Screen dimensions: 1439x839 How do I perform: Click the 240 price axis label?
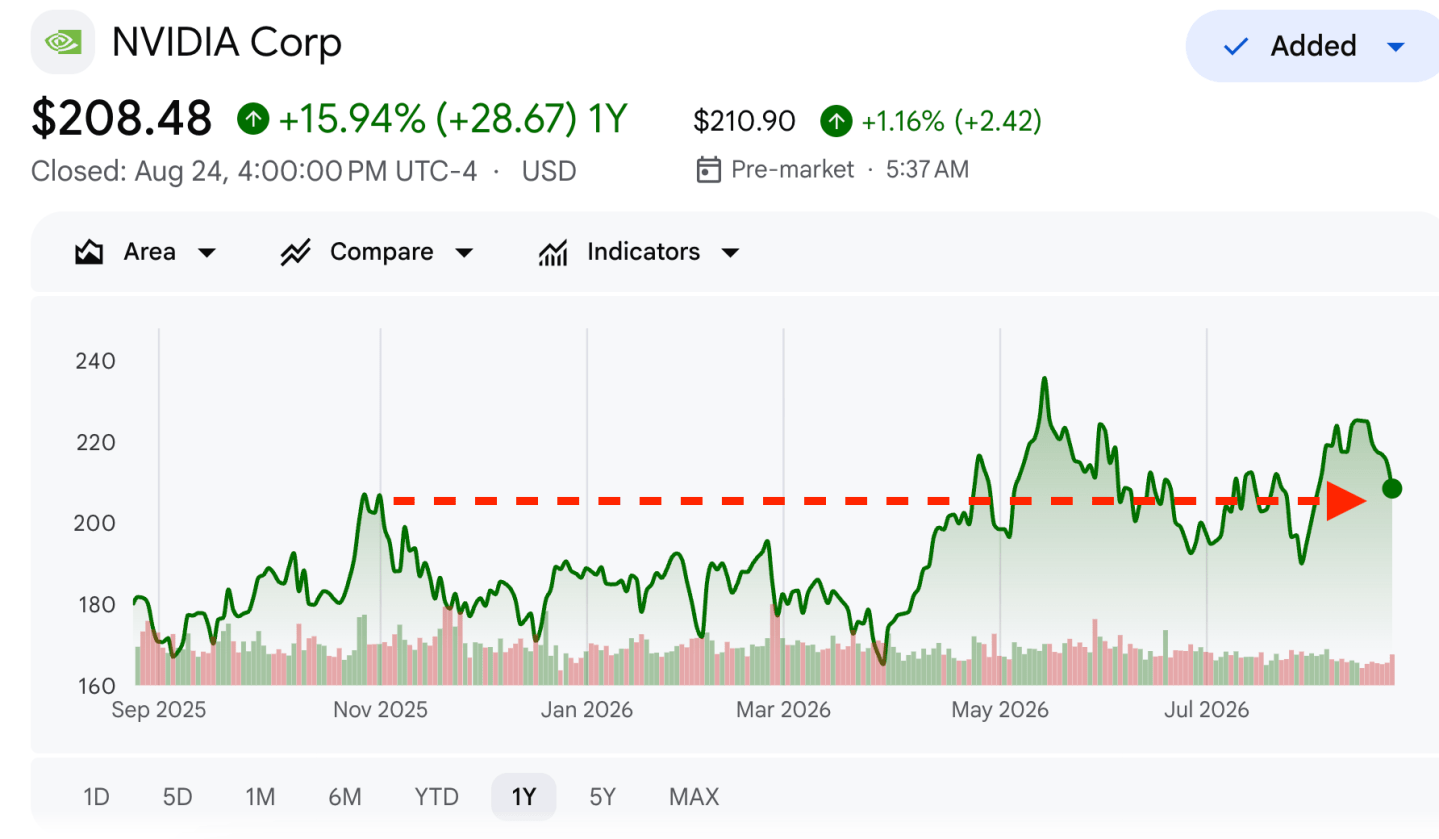(x=95, y=361)
